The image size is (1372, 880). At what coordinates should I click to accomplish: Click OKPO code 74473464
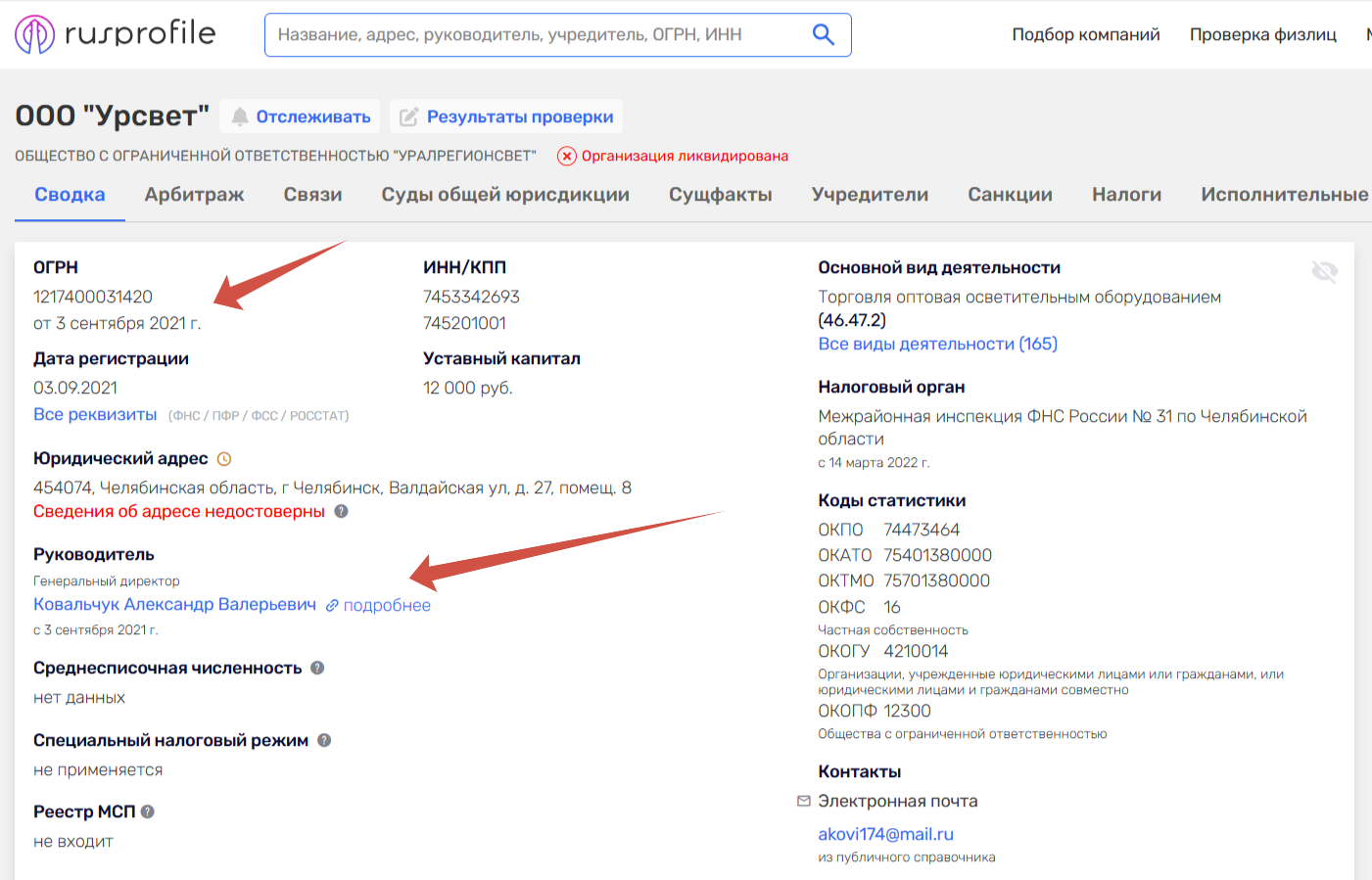click(x=922, y=530)
